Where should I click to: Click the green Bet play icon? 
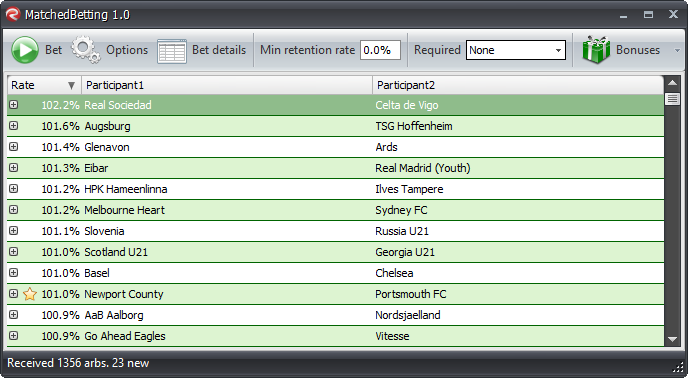pos(25,50)
